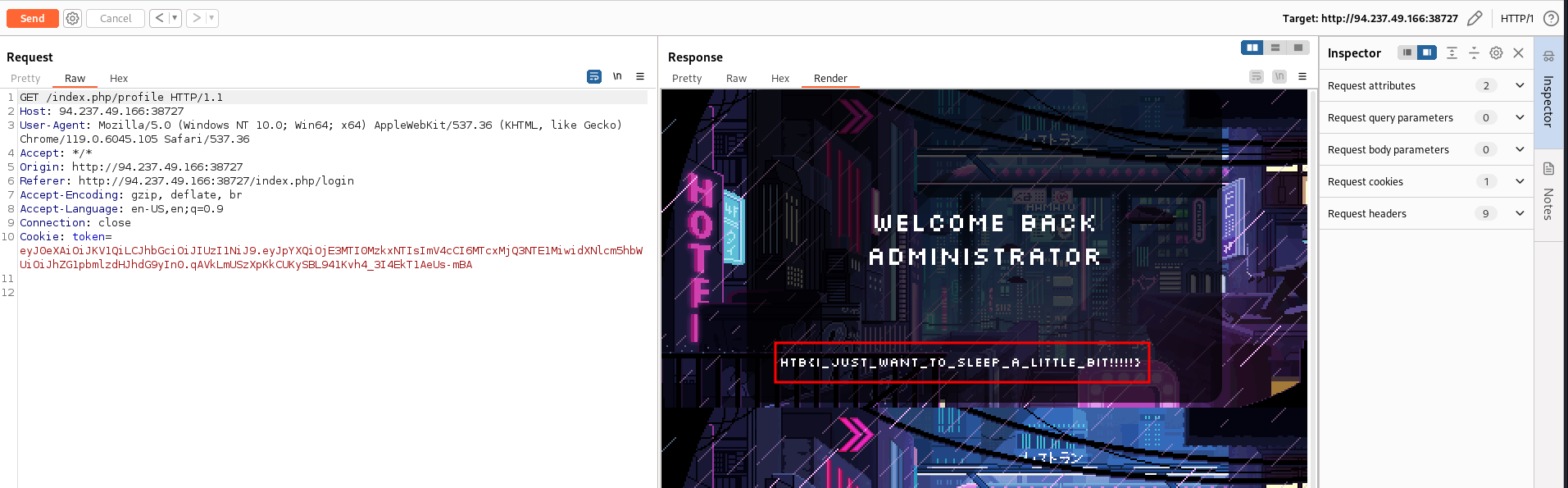Open back-history dropdown arrow
1568x488 pixels.
coord(175,18)
